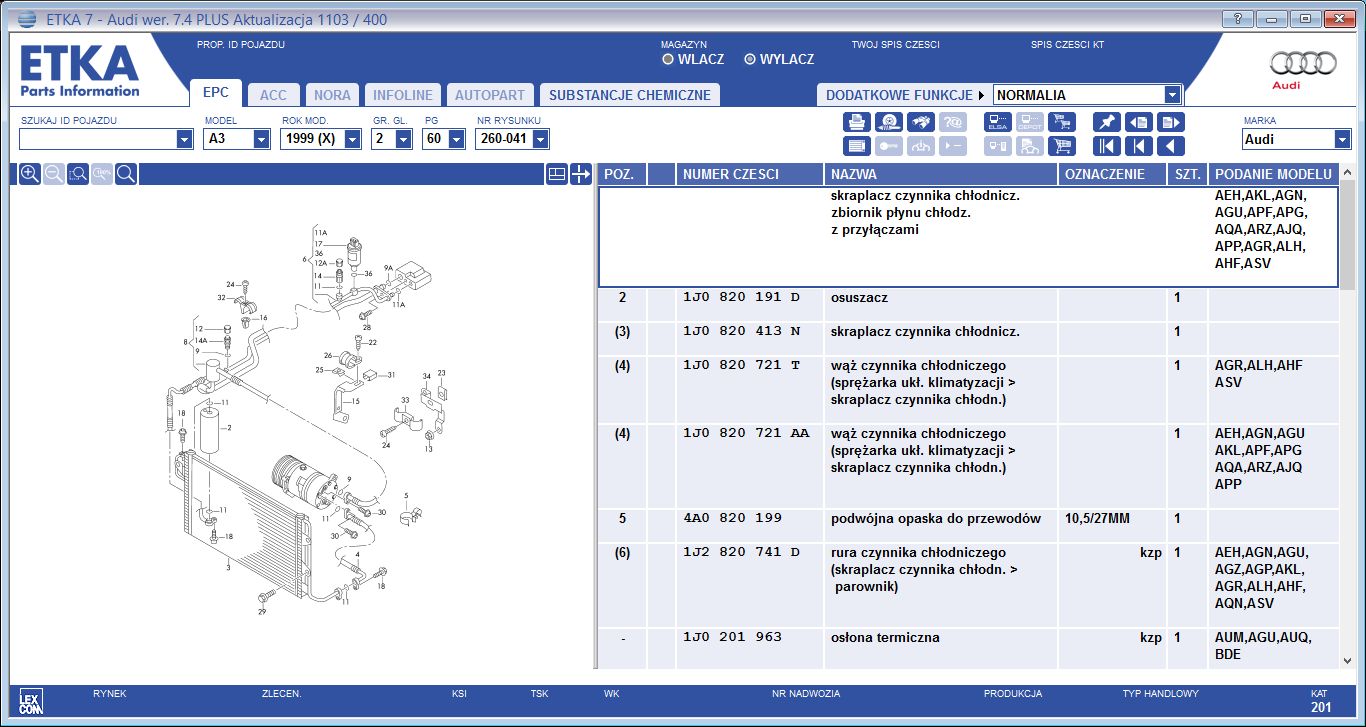Image resolution: width=1366 pixels, height=727 pixels.
Task: Switch to the NORA tab
Action: (332, 95)
